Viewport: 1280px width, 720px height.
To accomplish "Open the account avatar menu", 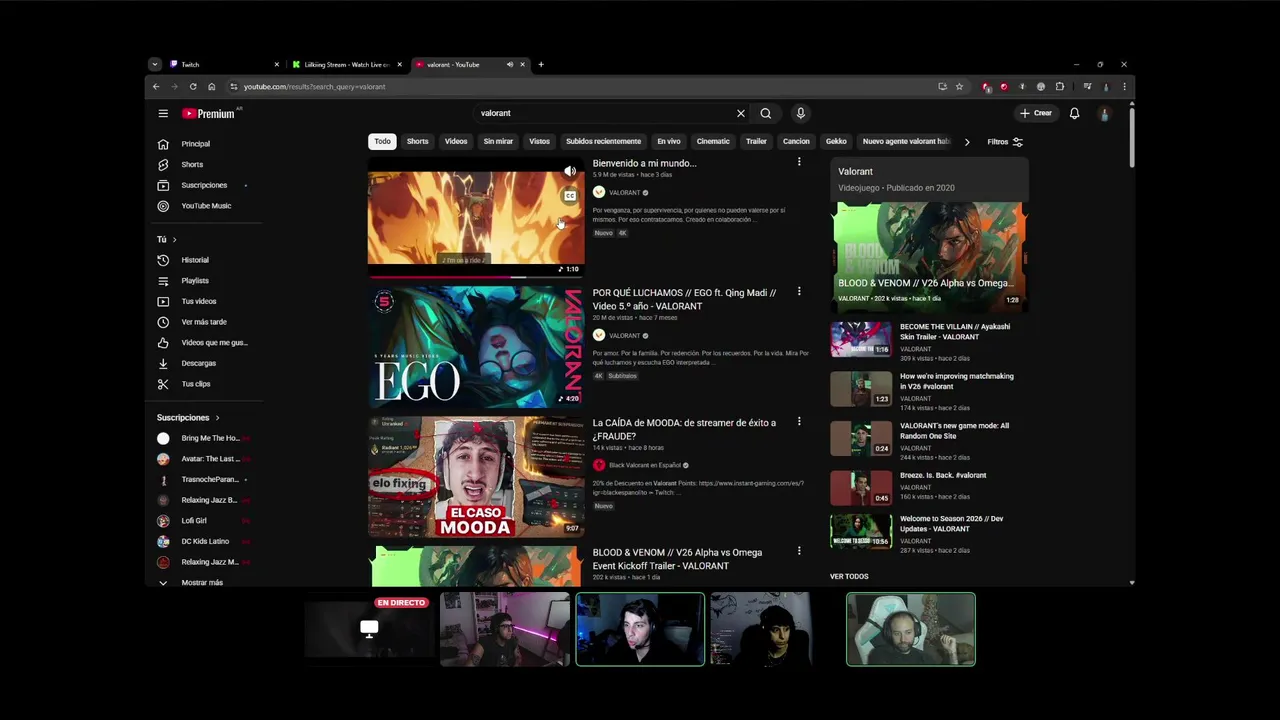I will coord(1104,113).
